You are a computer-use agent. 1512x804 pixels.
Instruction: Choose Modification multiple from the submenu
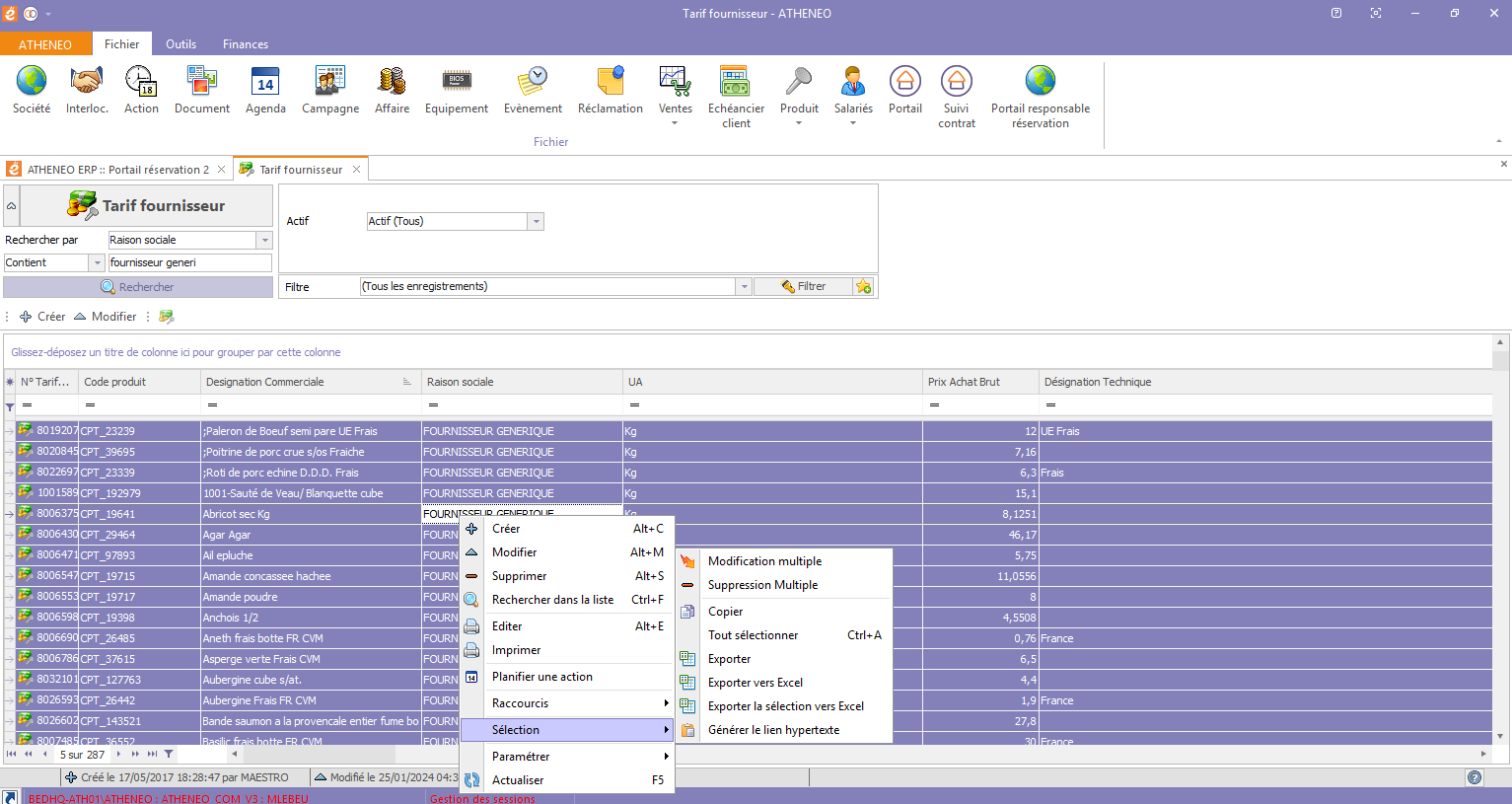764,561
